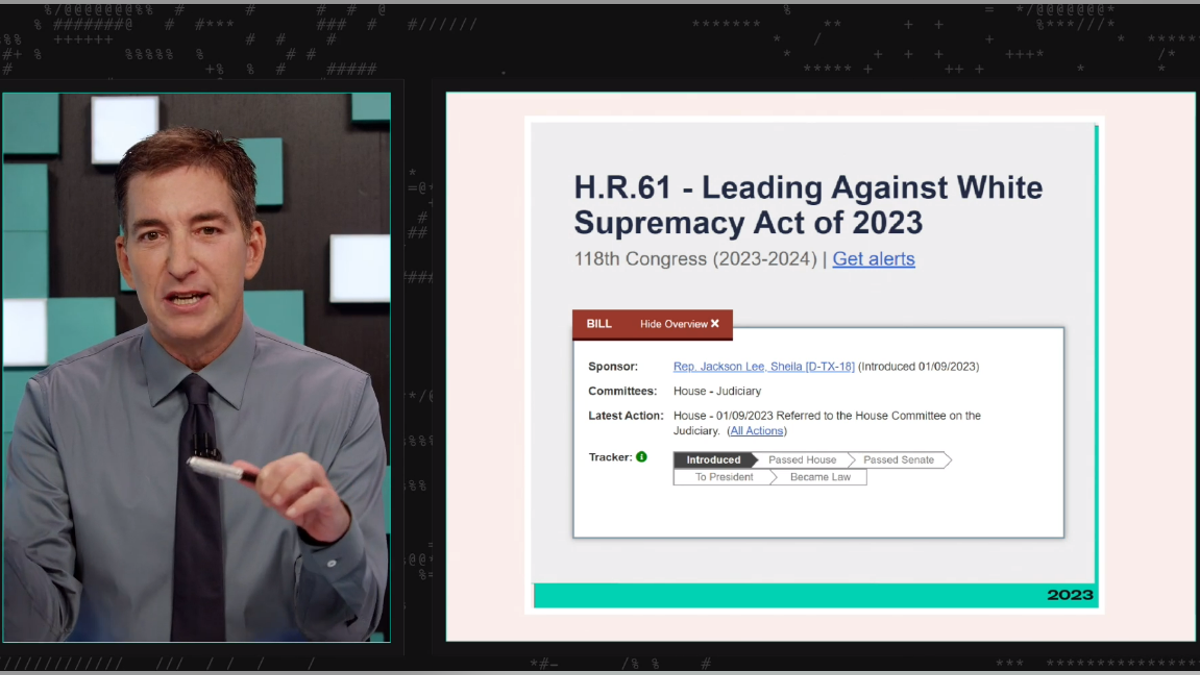
Task: Click the H.R.61 bill title heading
Action: tap(808, 204)
